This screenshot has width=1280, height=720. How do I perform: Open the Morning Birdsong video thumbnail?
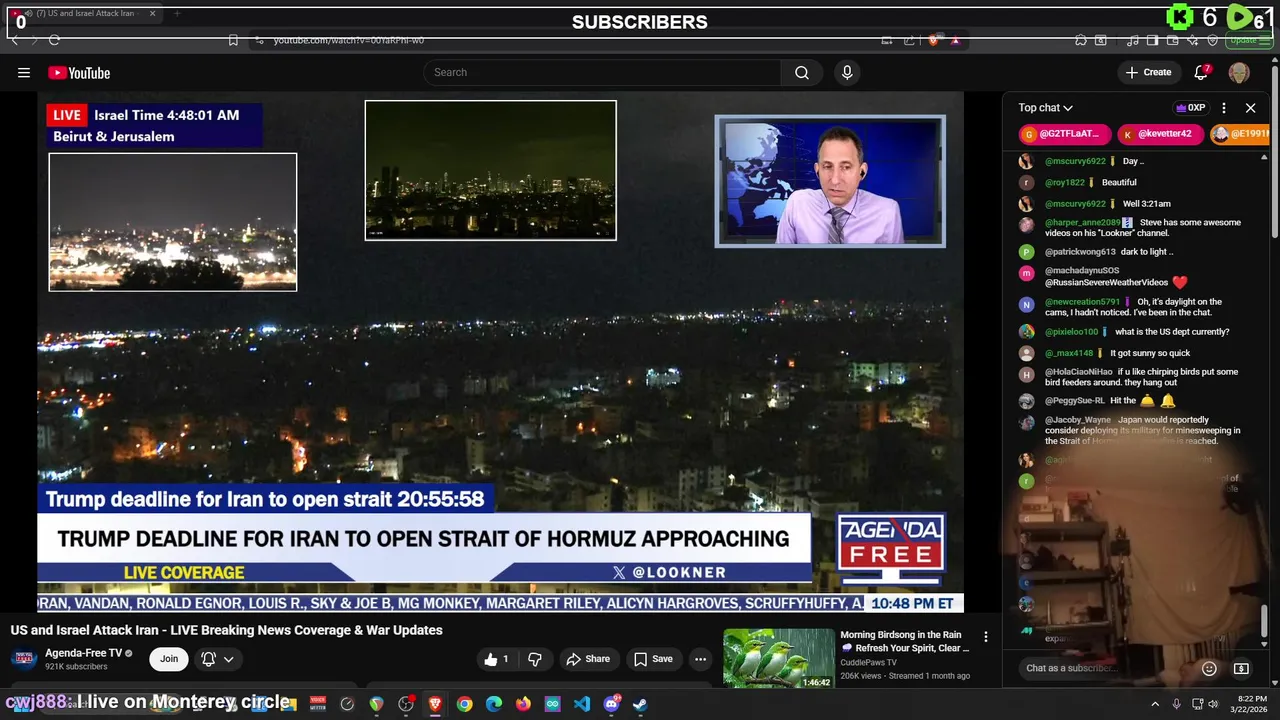pos(779,658)
